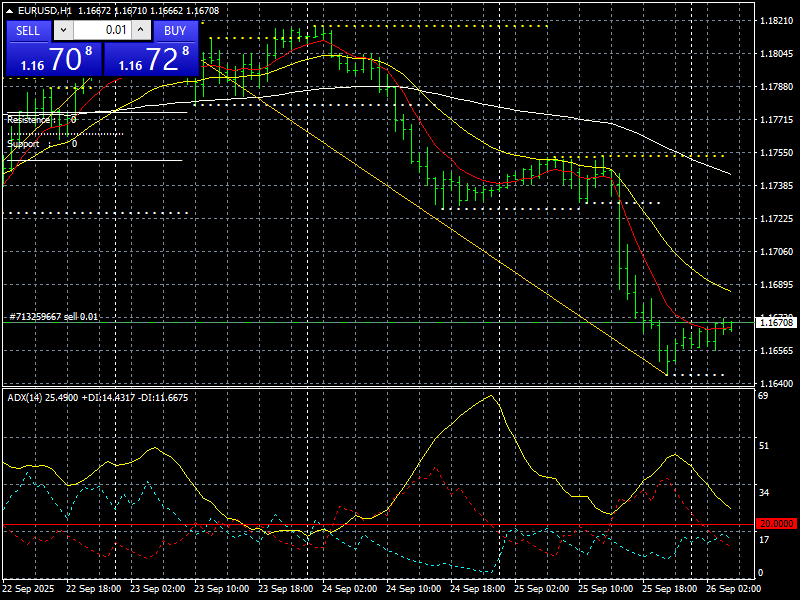Click the 1.18045 price scale value
Image resolution: width=800 pixels, height=600 pixels.
point(777,54)
